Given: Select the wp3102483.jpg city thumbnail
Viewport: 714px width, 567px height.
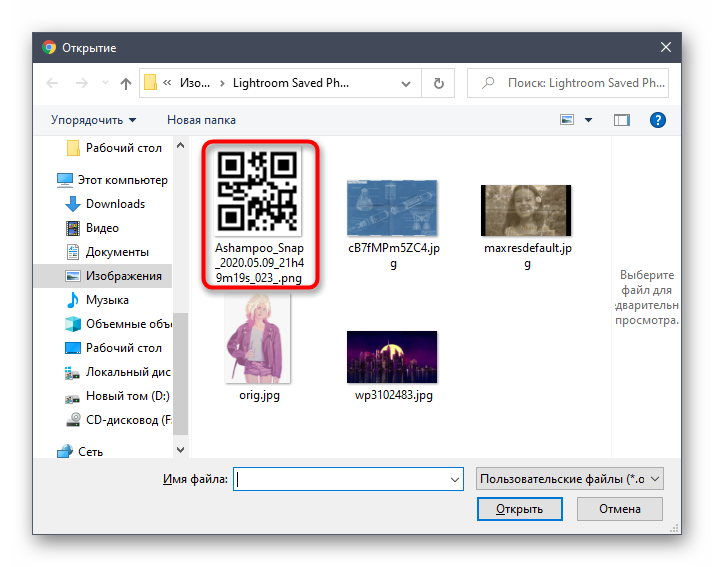Looking at the screenshot, I should pos(392,357).
